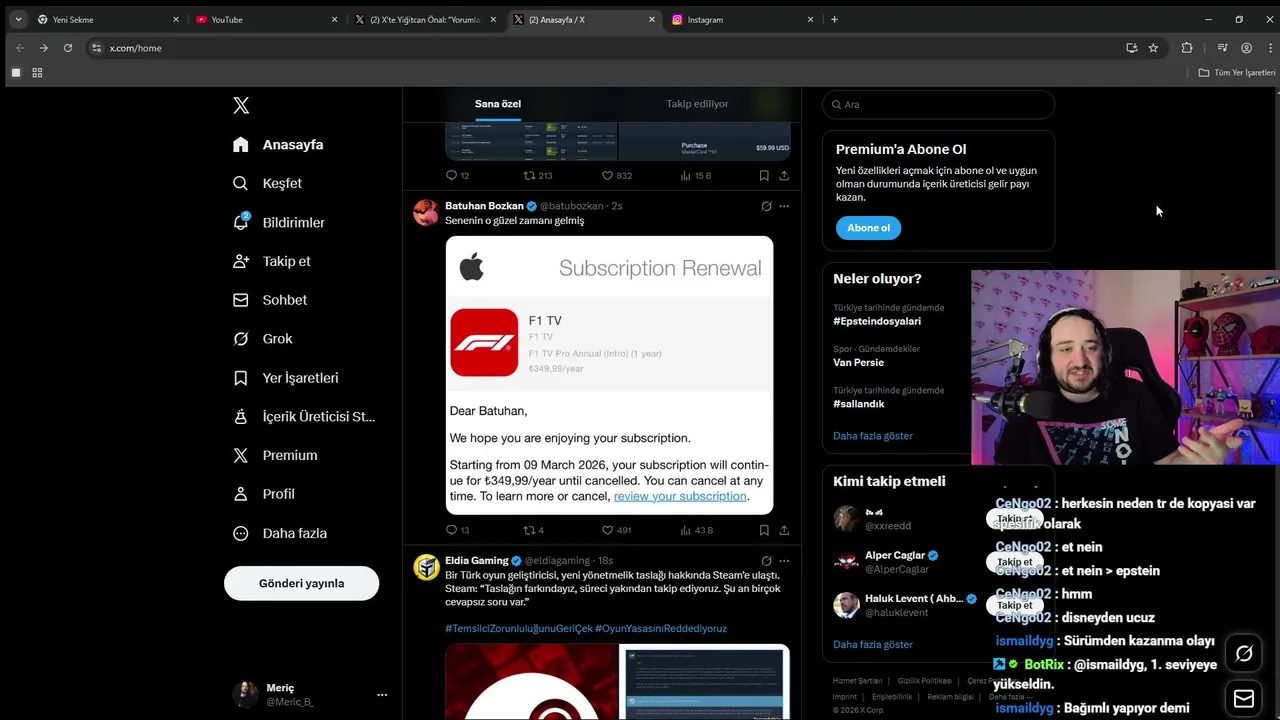Go to Anasayfa home in sidebar
Viewport: 1280px width, 720px height.
[x=278, y=144]
